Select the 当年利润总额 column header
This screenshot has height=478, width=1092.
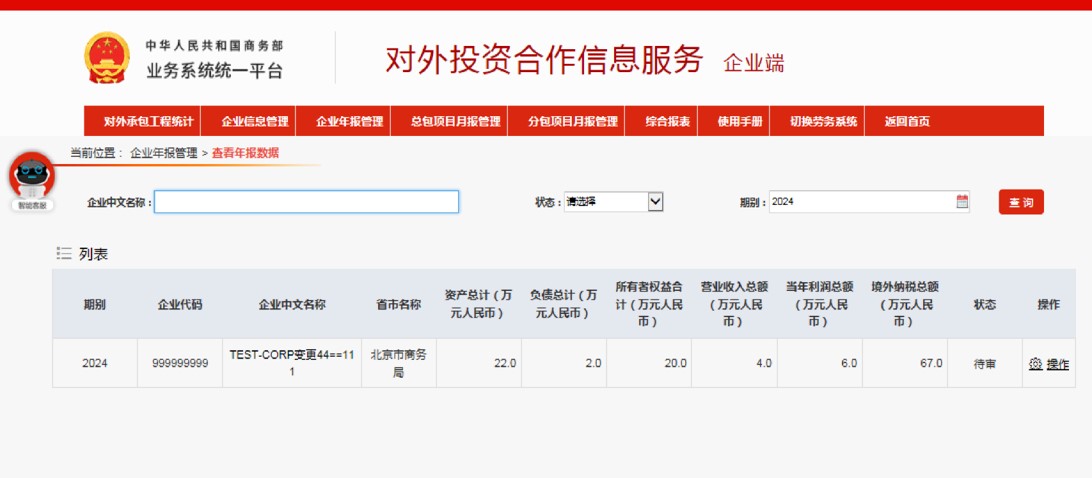[820, 304]
